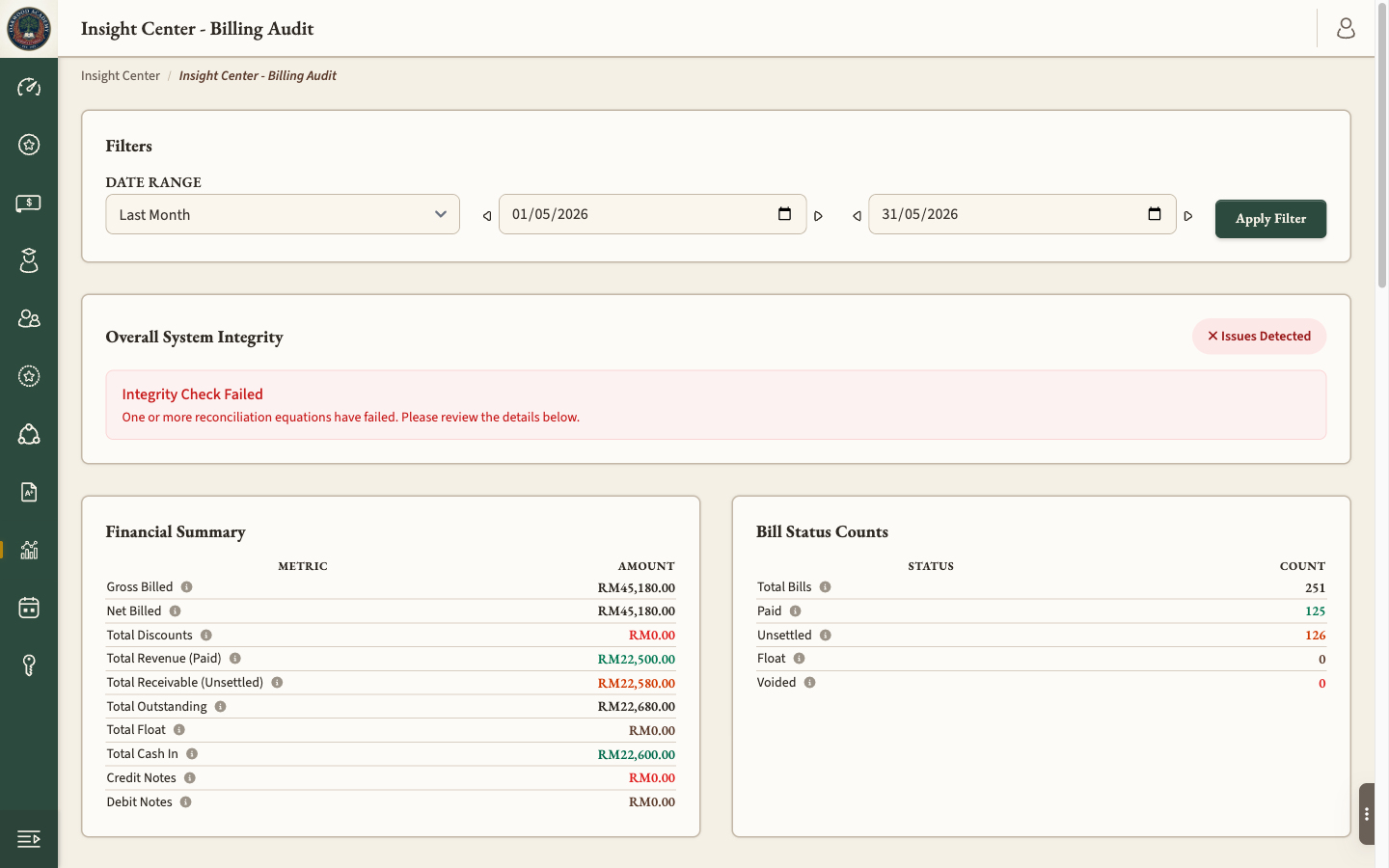Open the users group icon in sidebar
The image size is (1389, 868).
click(29, 318)
